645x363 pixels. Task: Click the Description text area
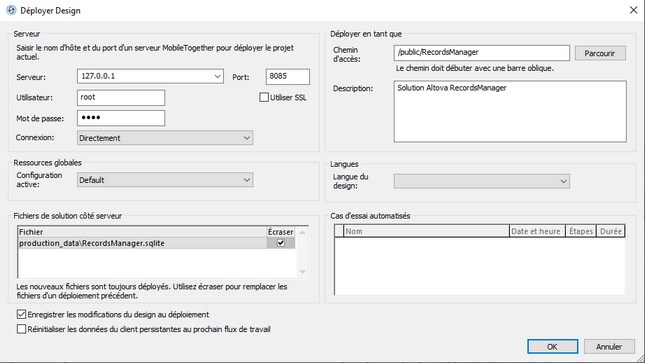tap(510, 112)
